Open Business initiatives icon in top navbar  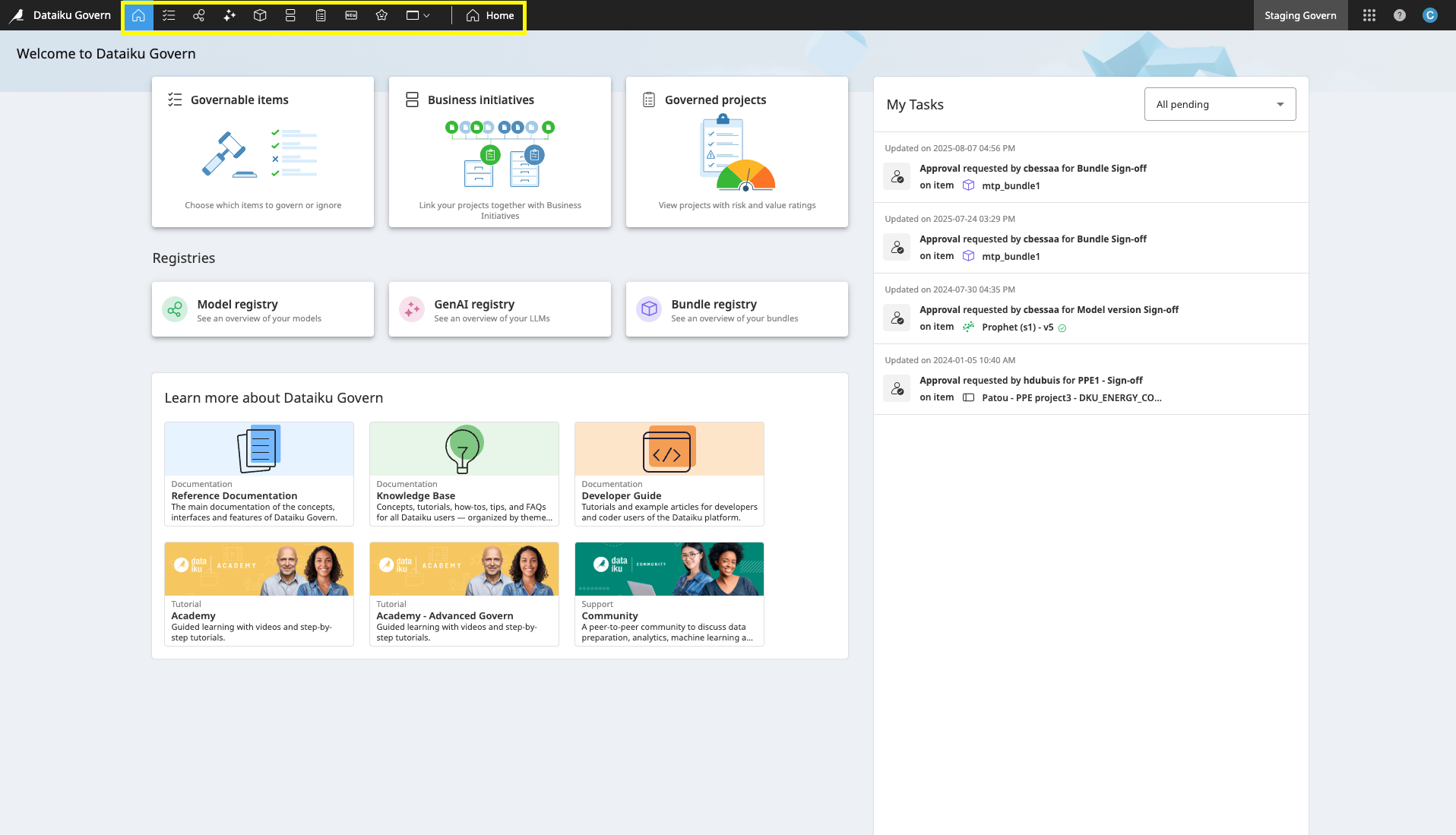290,15
